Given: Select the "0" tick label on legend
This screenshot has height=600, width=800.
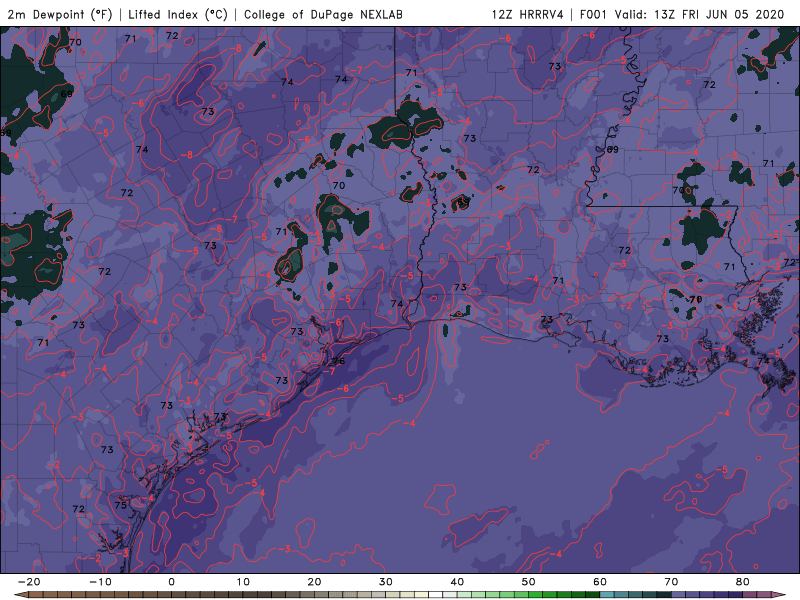Looking at the screenshot, I should [171, 582].
